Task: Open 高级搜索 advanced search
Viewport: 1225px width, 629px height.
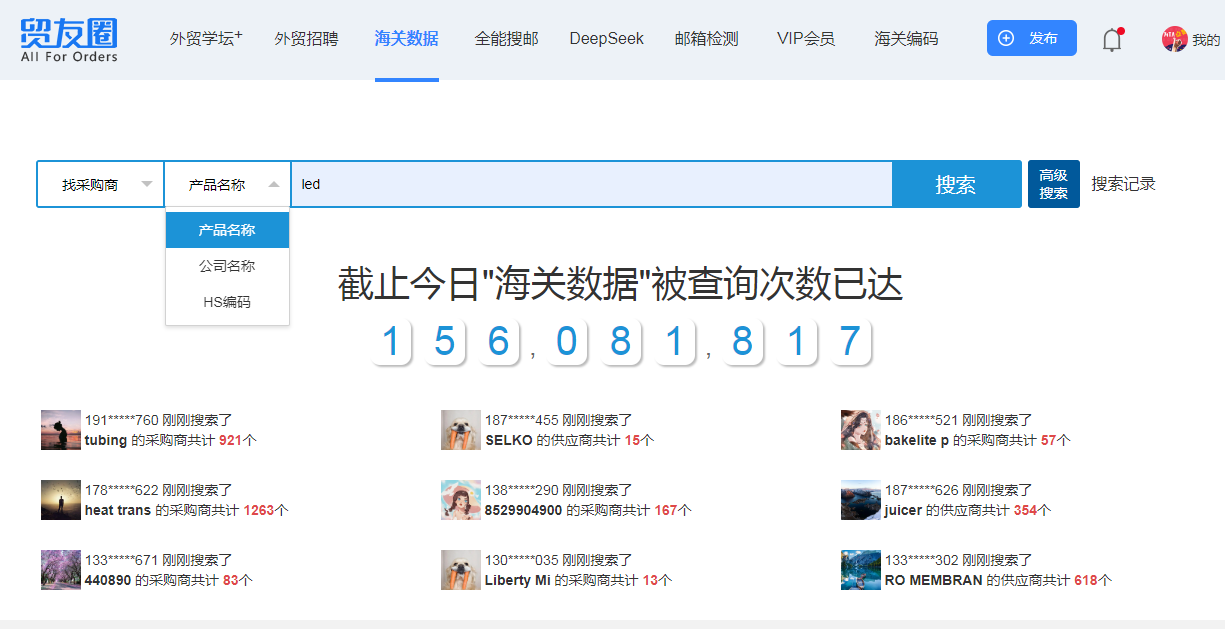Action: [x=1053, y=184]
